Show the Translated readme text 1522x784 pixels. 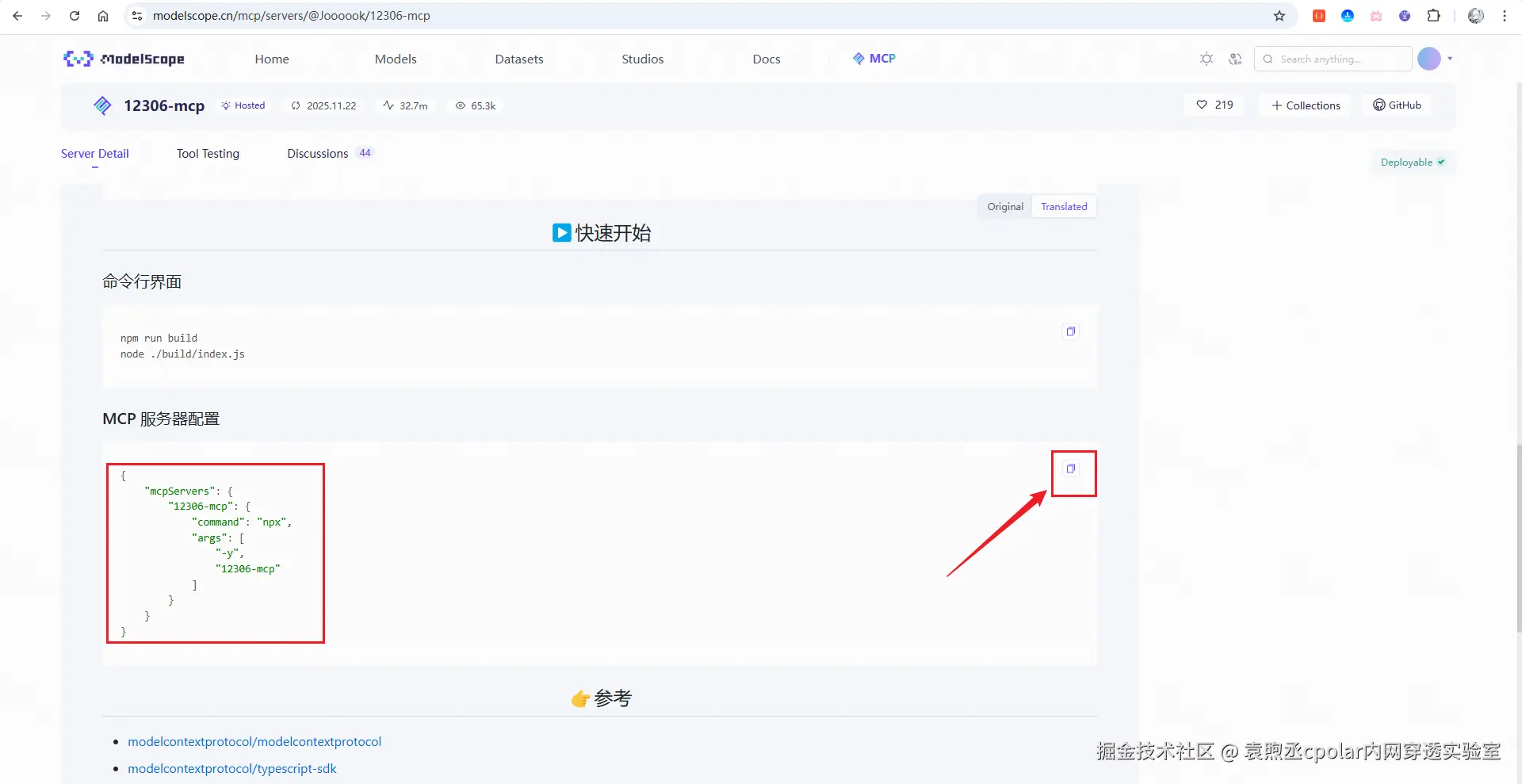tap(1064, 207)
